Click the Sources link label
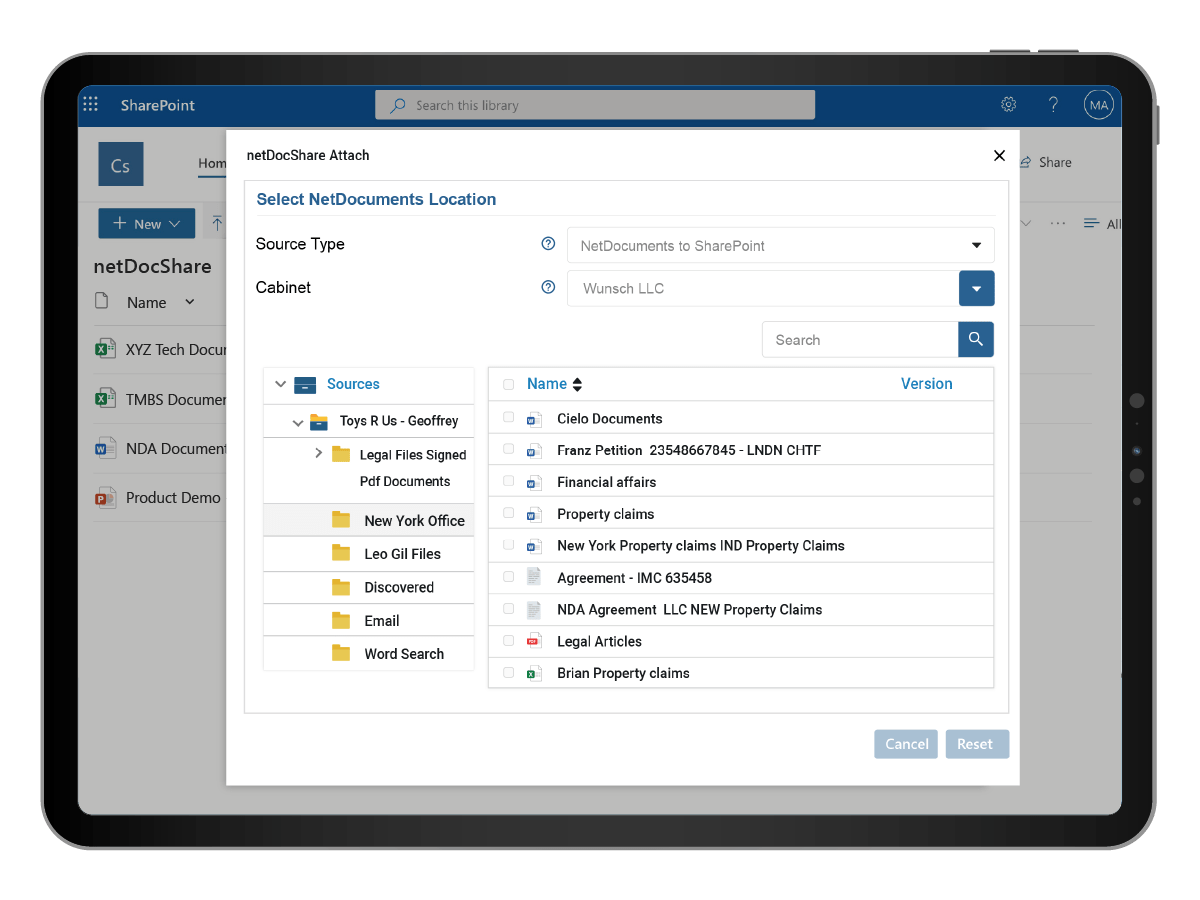The image size is (1200, 900). [353, 384]
